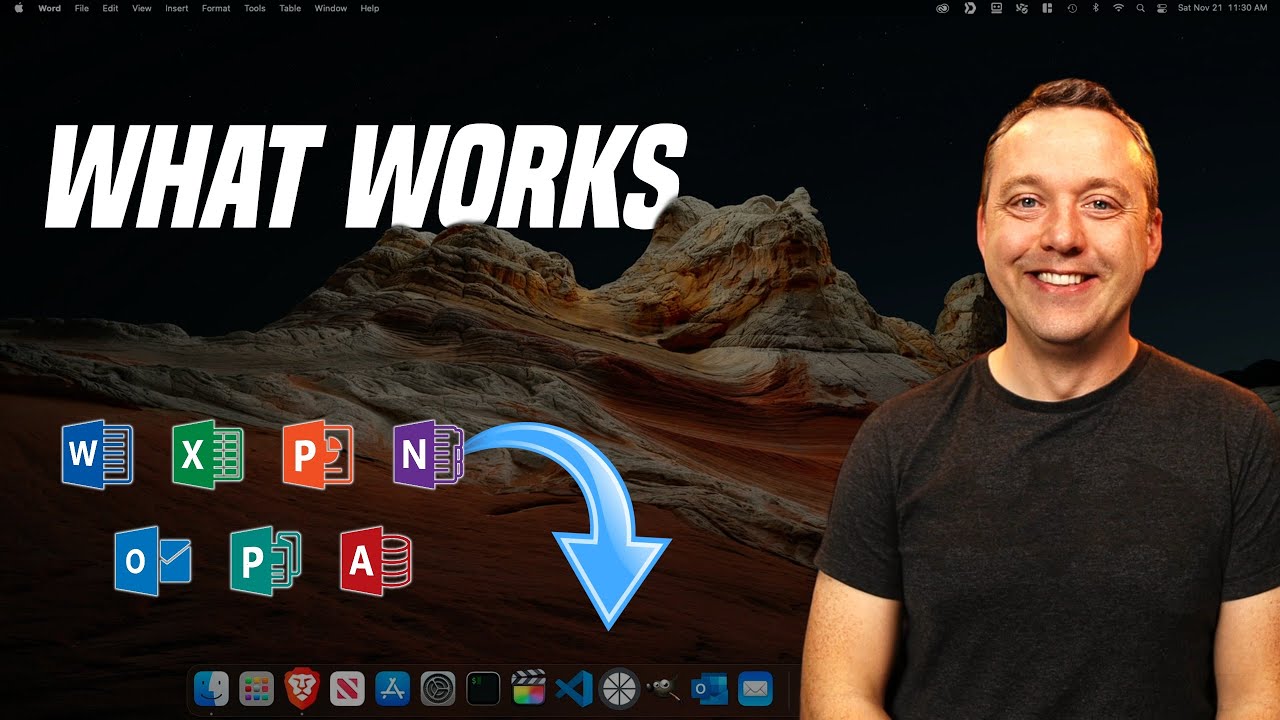Open the Word application menu
Viewport: 1280px width, 720px height.
coord(49,8)
